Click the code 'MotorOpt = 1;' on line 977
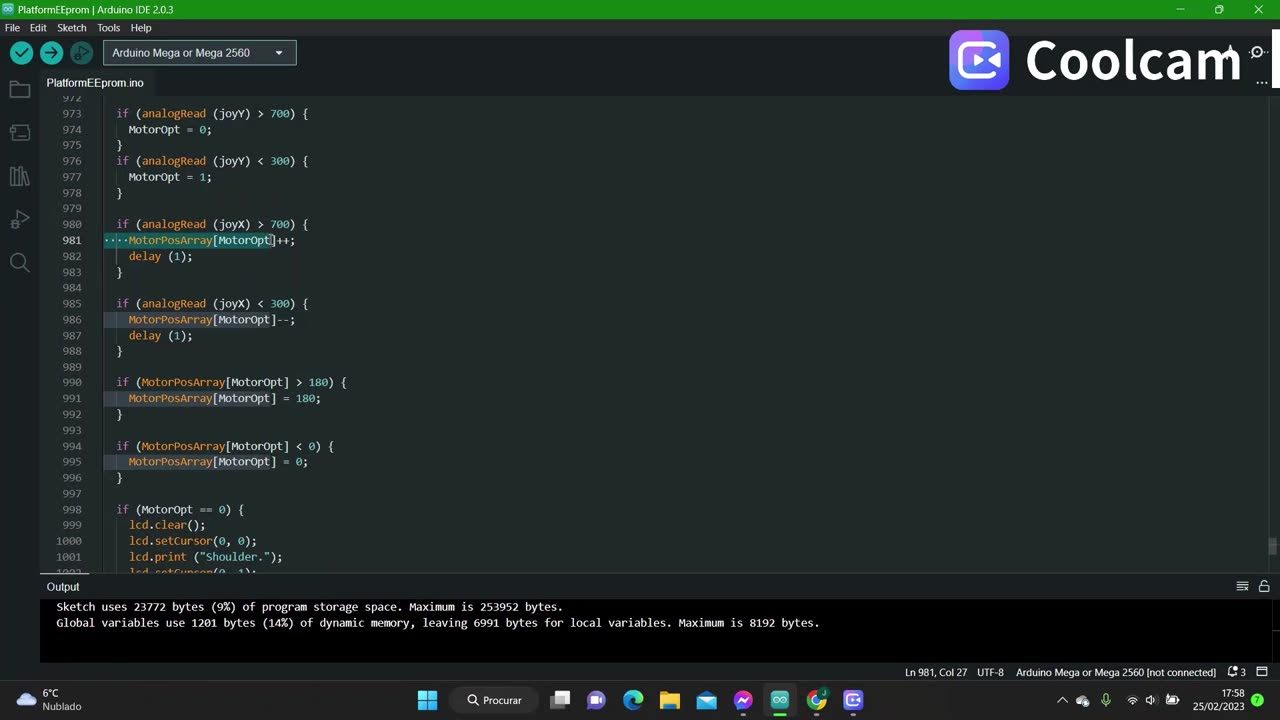This screenshot has width=1280, height=720. tap(170, 177)
